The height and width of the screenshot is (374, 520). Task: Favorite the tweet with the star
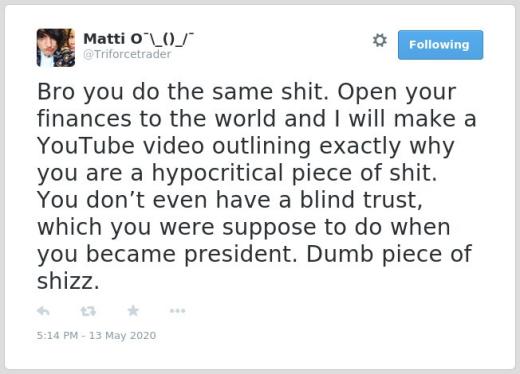coord(133,311)
